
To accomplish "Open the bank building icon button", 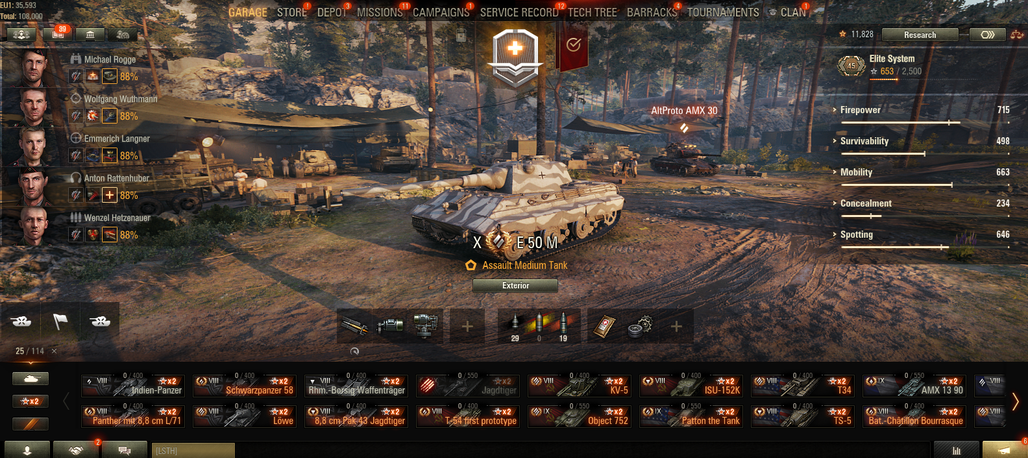I will point(90,35).
